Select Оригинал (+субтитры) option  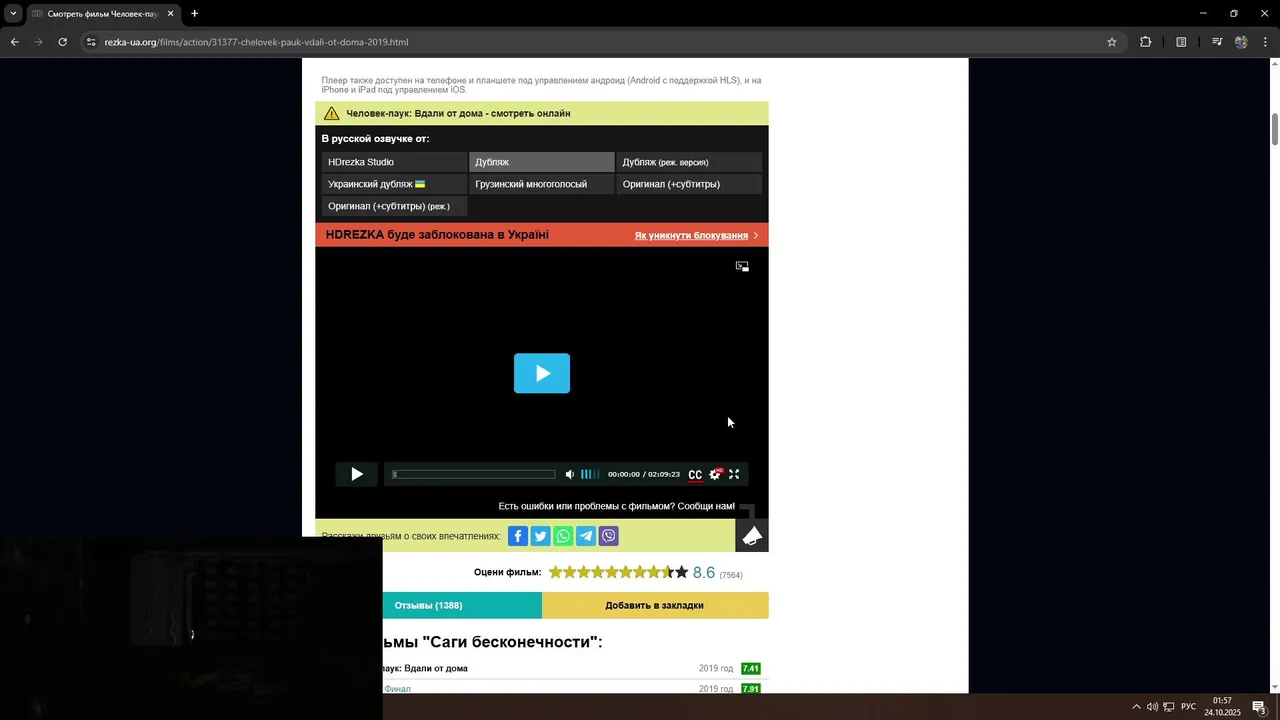coord(689,184)
